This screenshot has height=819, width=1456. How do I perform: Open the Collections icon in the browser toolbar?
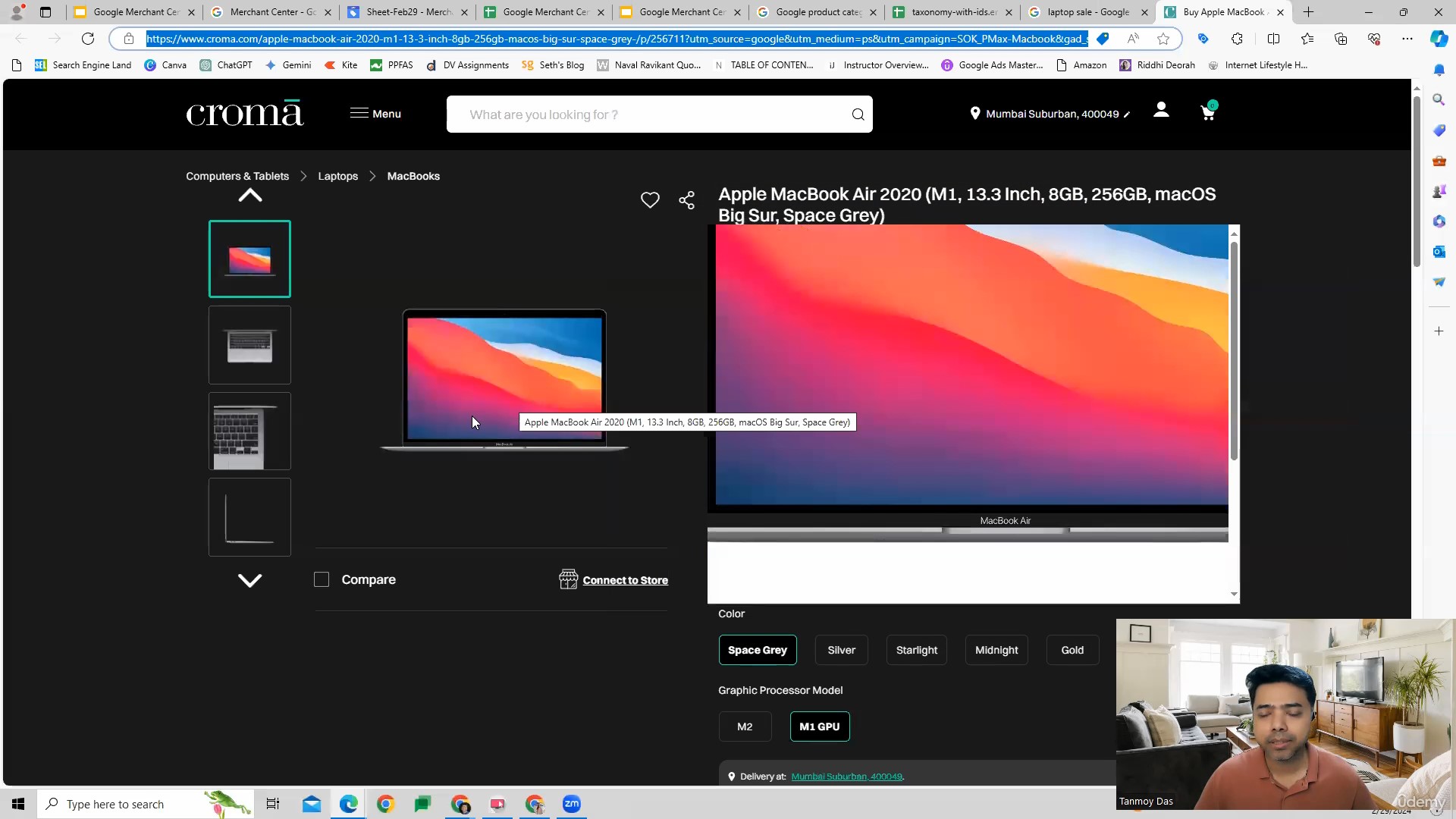(x=1341, y=39)
